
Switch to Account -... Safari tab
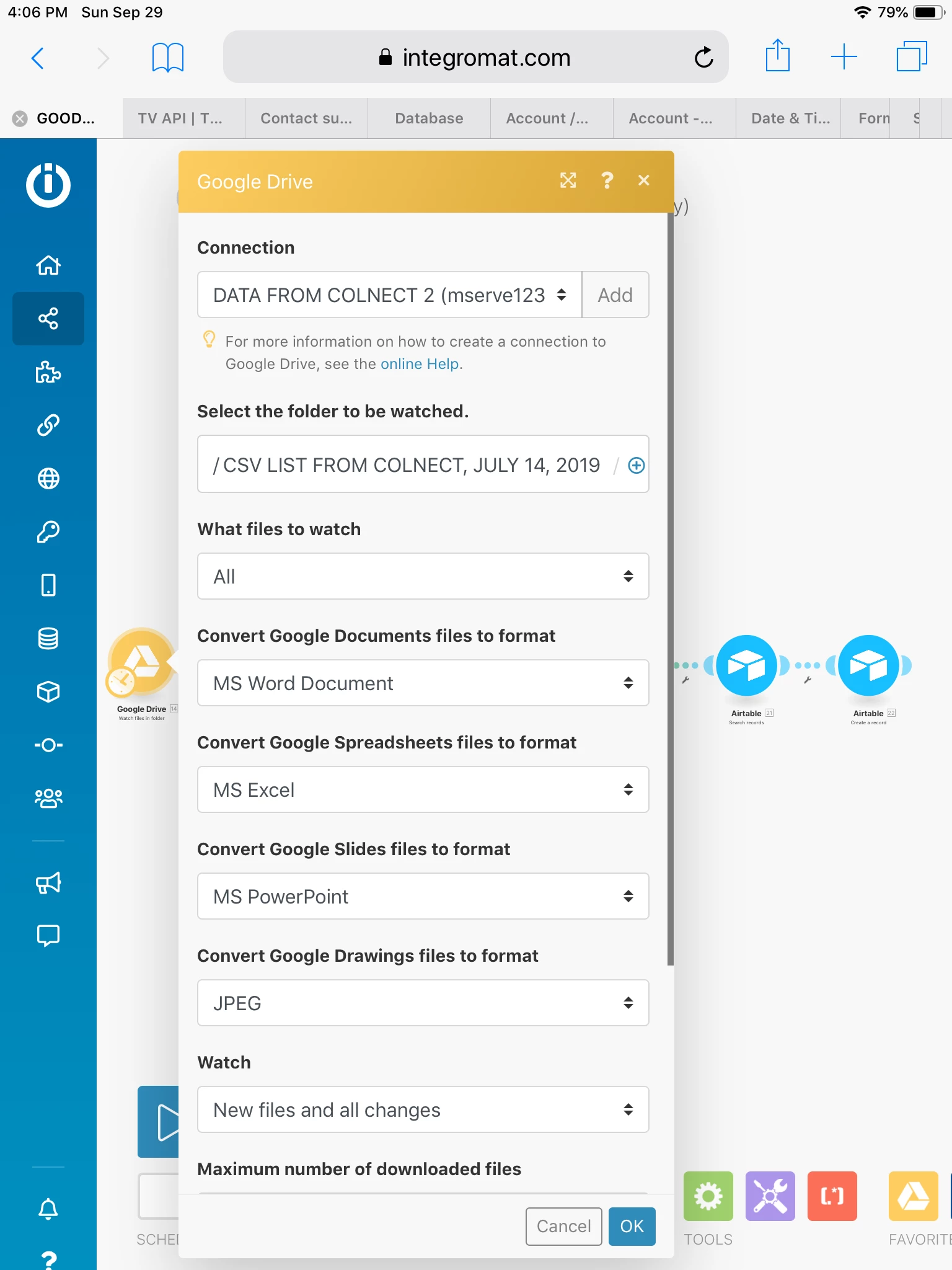[x=674, y=118]
